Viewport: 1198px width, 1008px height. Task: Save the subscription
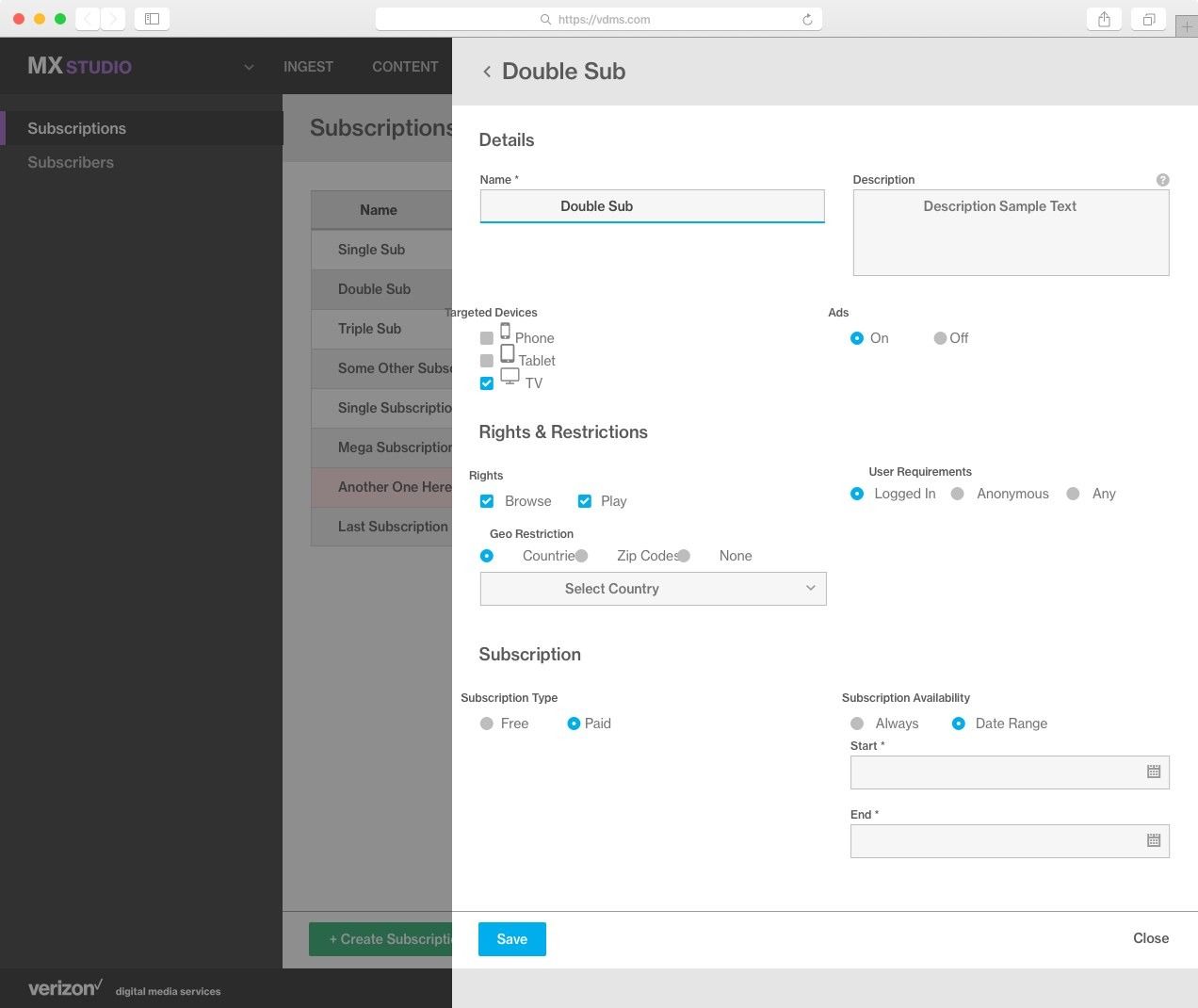tap(512, 939)
